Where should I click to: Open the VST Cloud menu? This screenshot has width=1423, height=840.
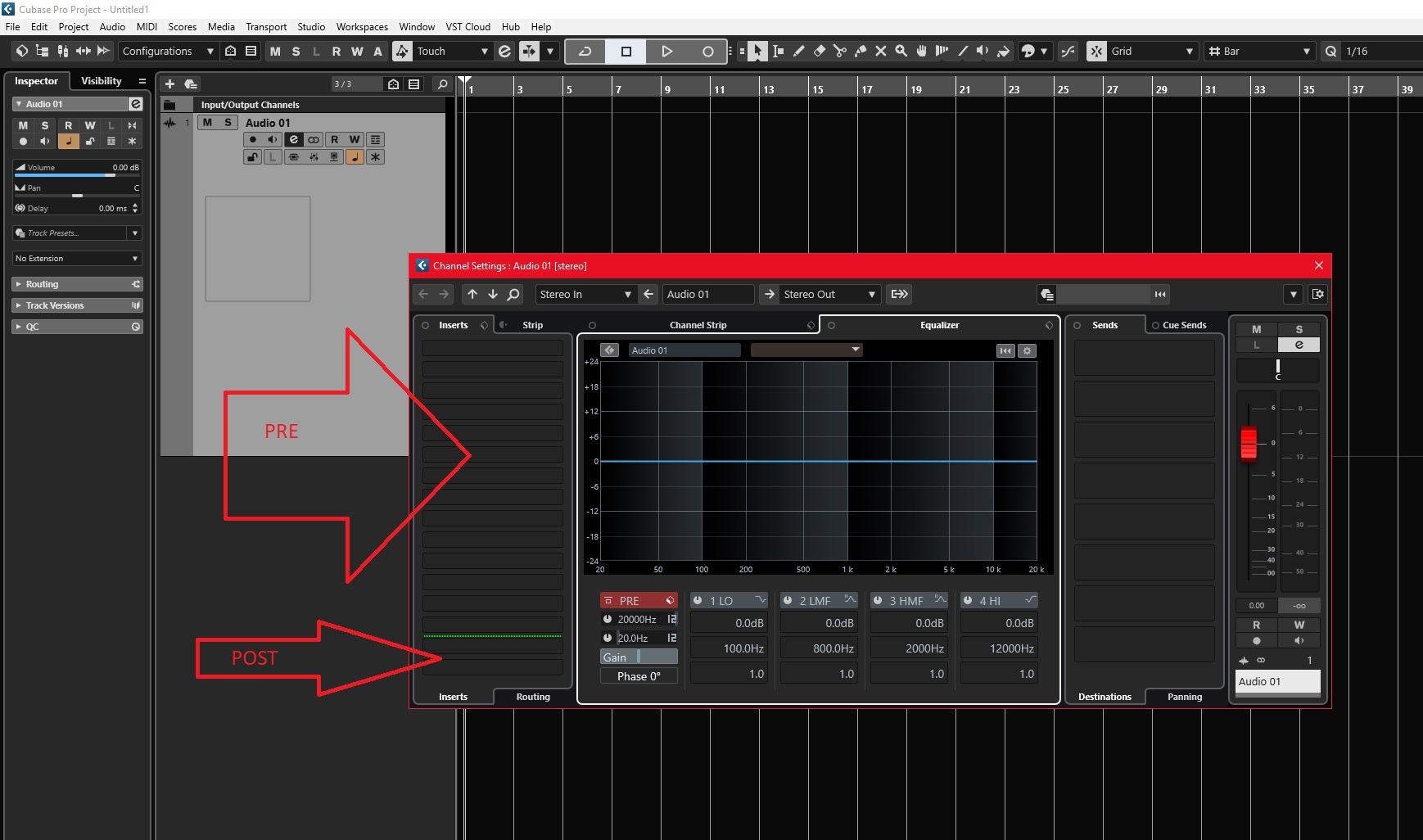pos(468,26)
